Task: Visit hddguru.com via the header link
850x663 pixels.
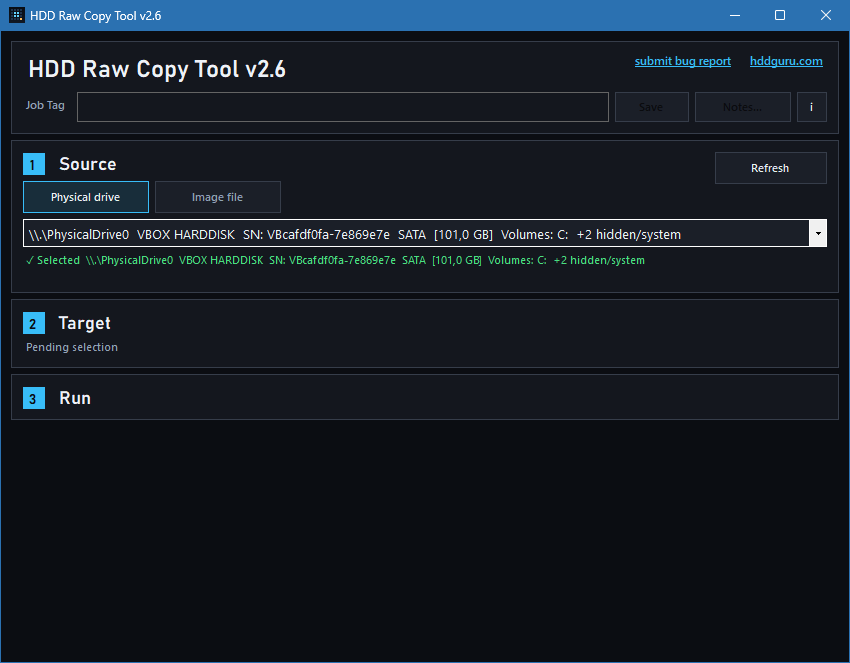Action: (786, 61)
